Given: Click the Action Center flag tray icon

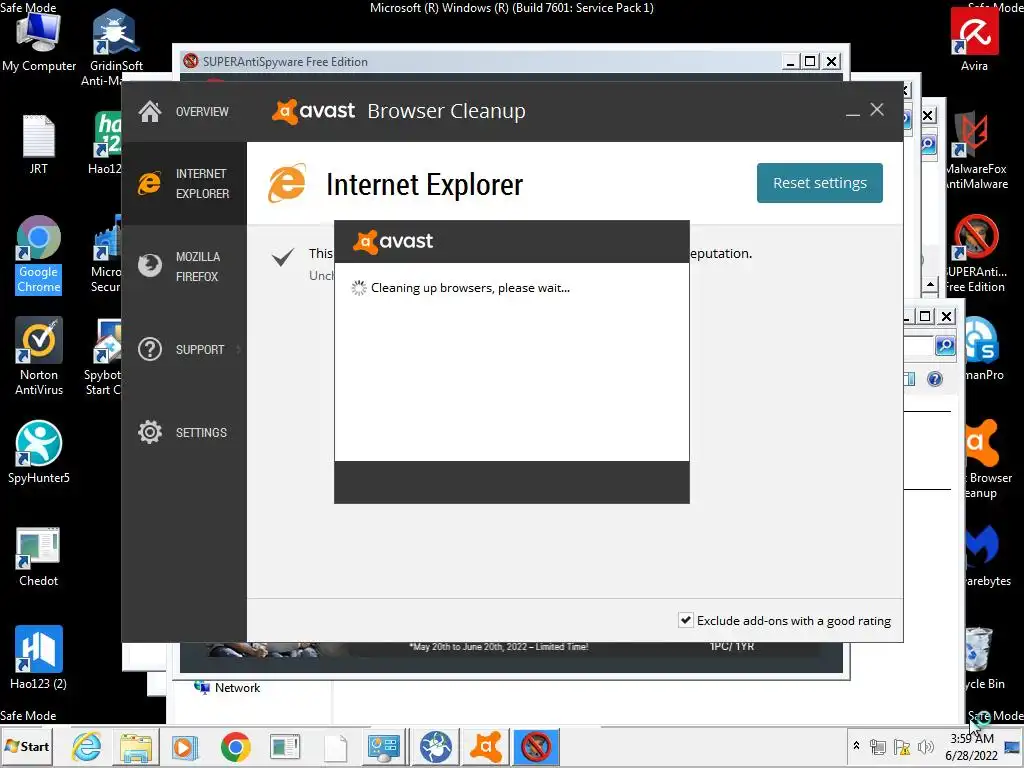Looking at the screenshot, I should pos(902,746).
